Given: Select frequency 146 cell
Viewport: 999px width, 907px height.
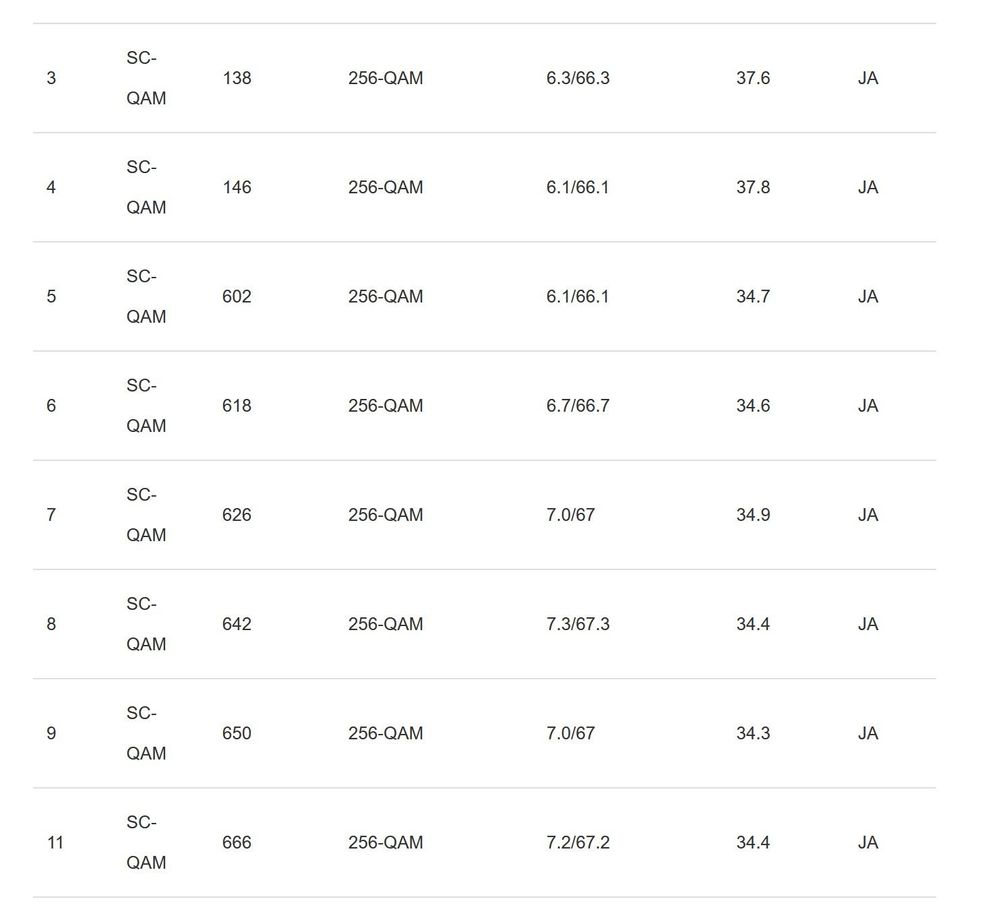Looking at the screenshot, I should point(237,187).
